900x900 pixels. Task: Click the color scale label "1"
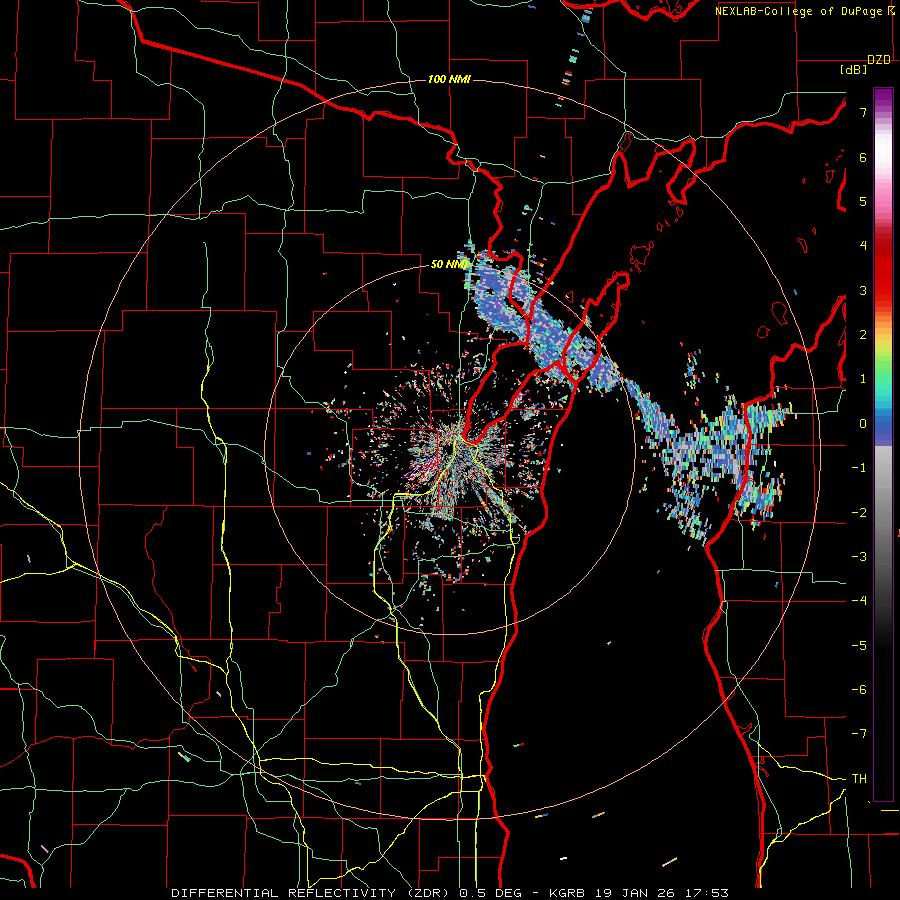(863, 379)
